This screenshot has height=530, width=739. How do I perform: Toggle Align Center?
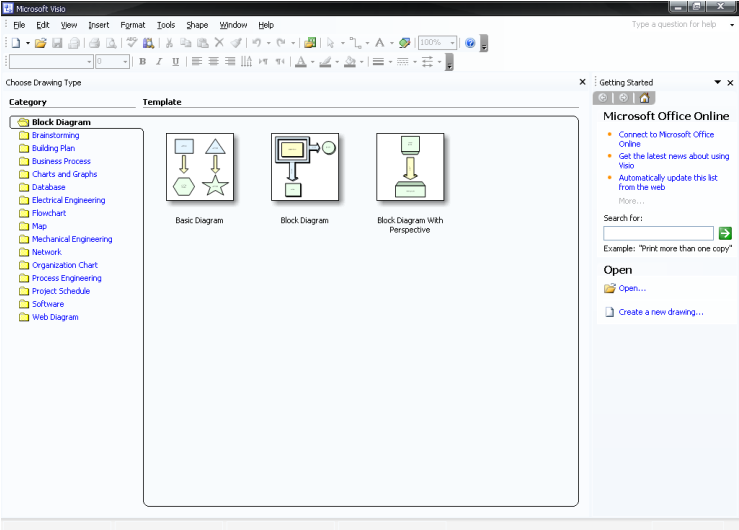click(213, 62)
